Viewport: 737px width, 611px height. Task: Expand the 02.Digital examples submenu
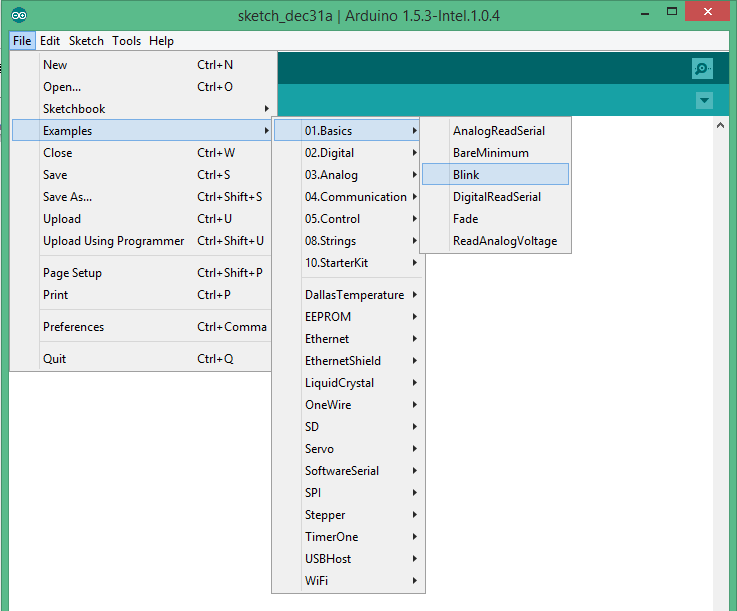pyautogui.click(x=330, y=153)
